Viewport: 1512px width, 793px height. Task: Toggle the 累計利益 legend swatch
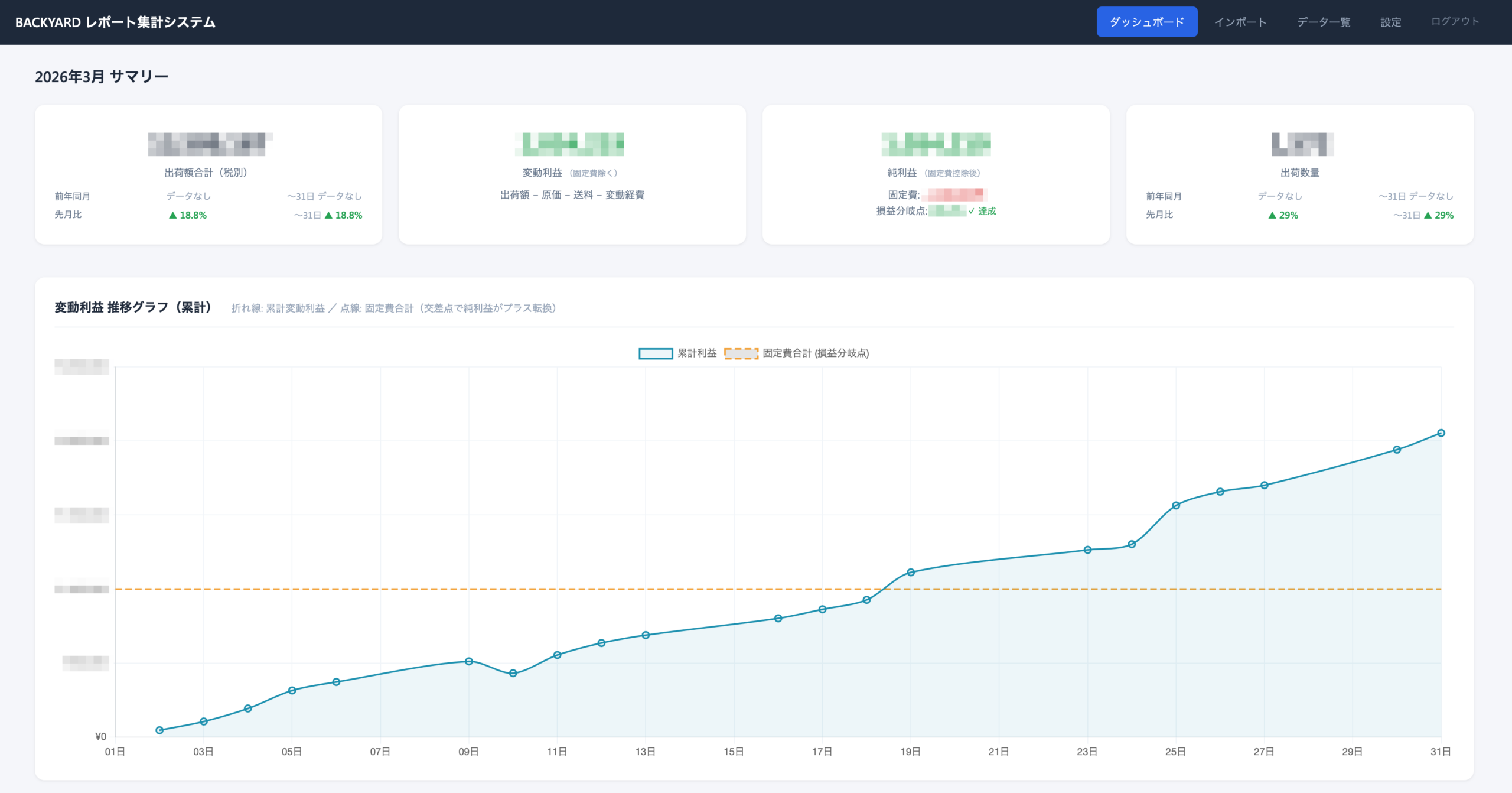click(x=656, y=353)
